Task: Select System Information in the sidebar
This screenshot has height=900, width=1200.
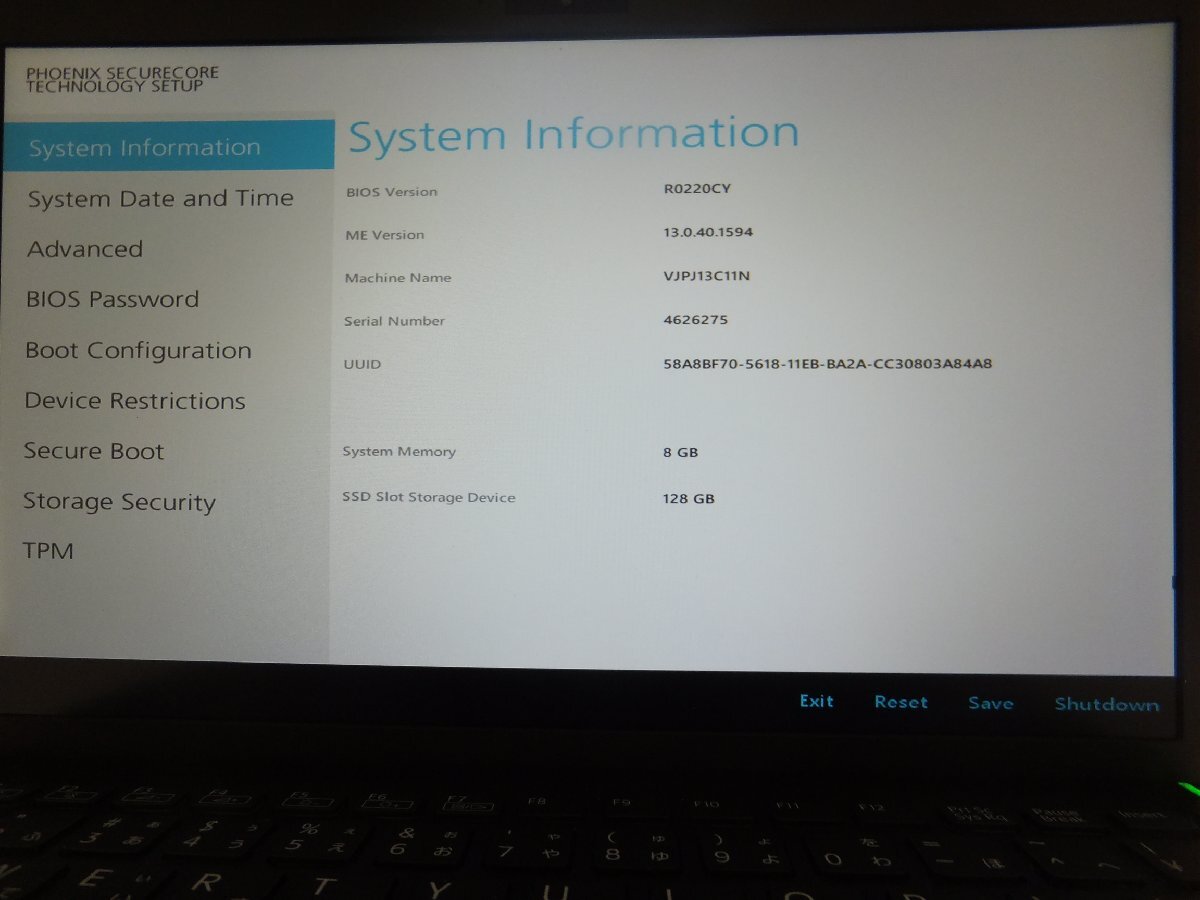Action: point(168,147)
